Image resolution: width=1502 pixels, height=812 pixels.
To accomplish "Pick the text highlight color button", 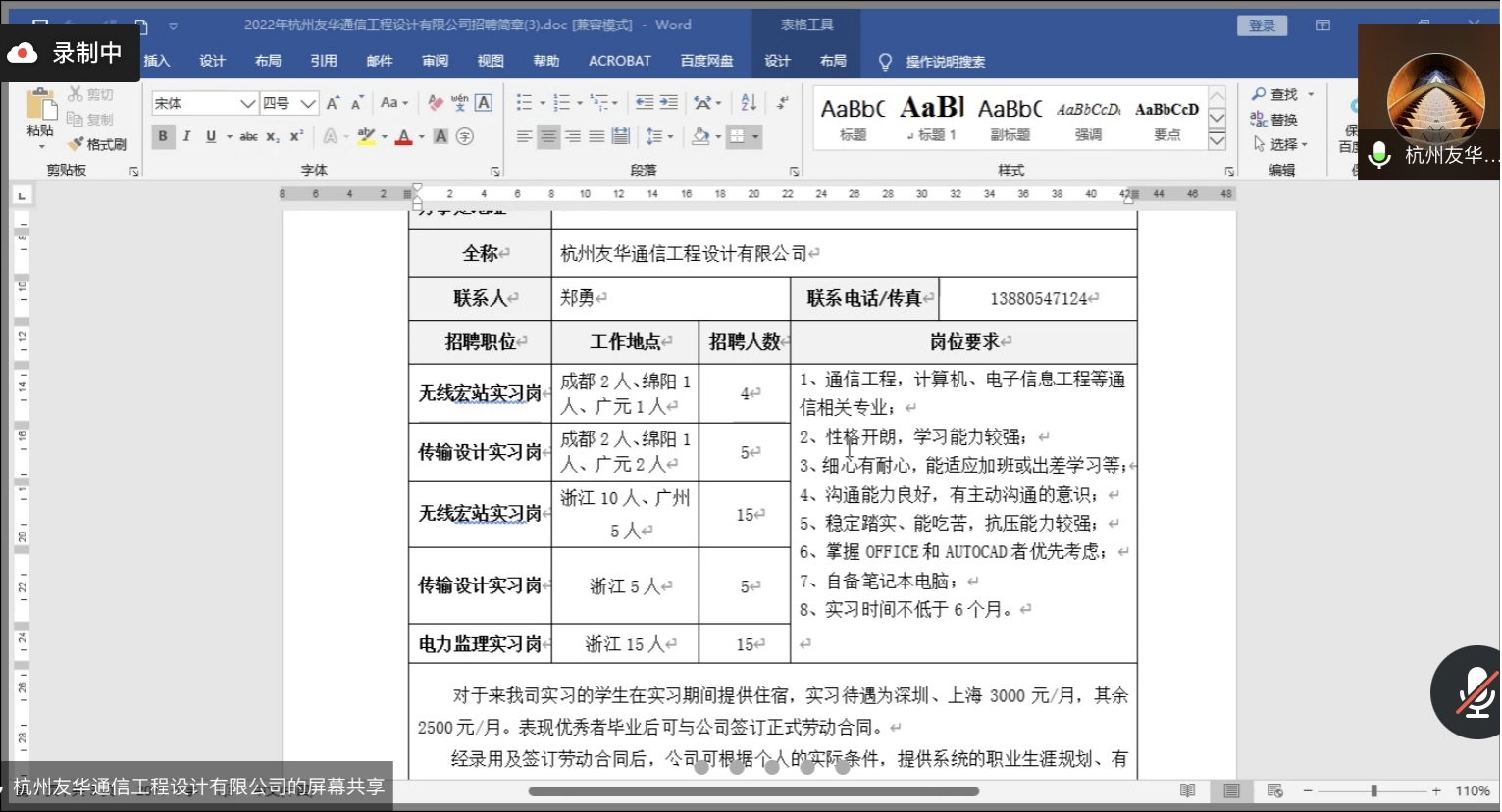I will coord(366,136).
